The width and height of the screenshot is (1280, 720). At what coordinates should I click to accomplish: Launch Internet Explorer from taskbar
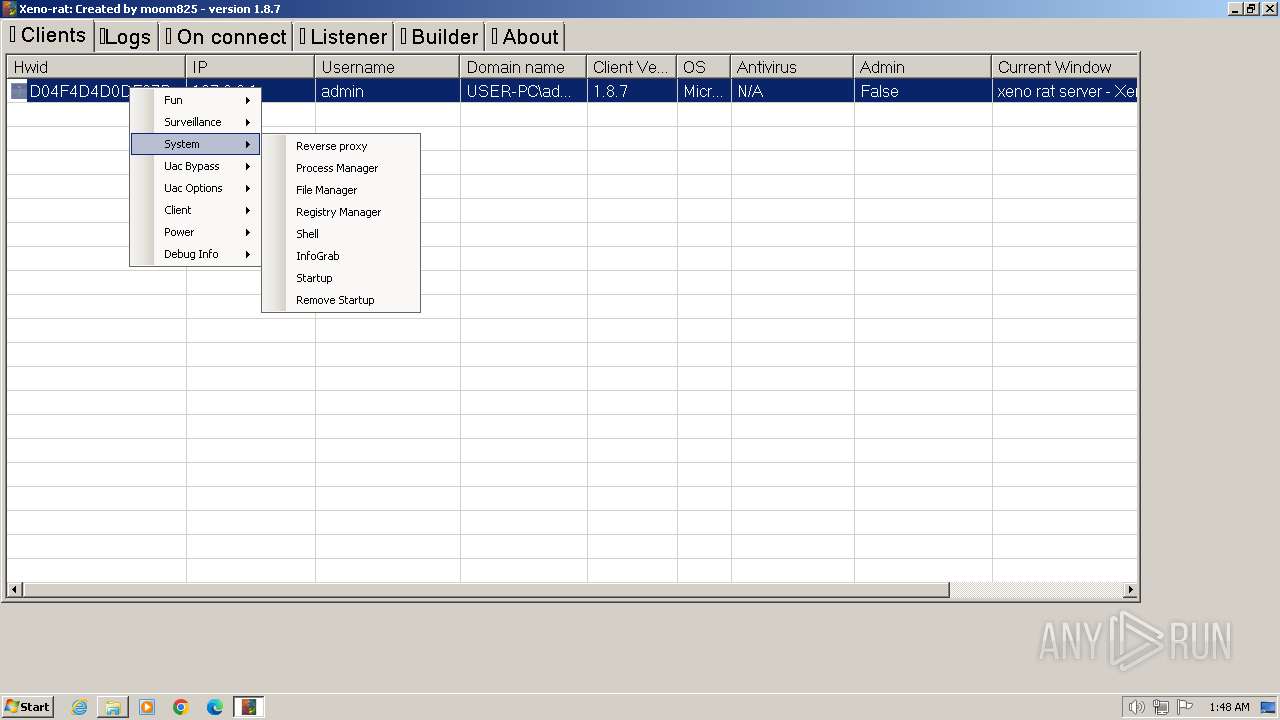point(79,707)
